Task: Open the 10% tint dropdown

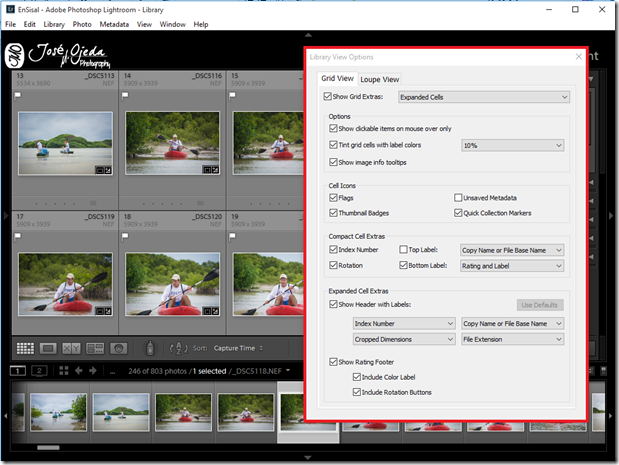Action: (x=512, y=145)
